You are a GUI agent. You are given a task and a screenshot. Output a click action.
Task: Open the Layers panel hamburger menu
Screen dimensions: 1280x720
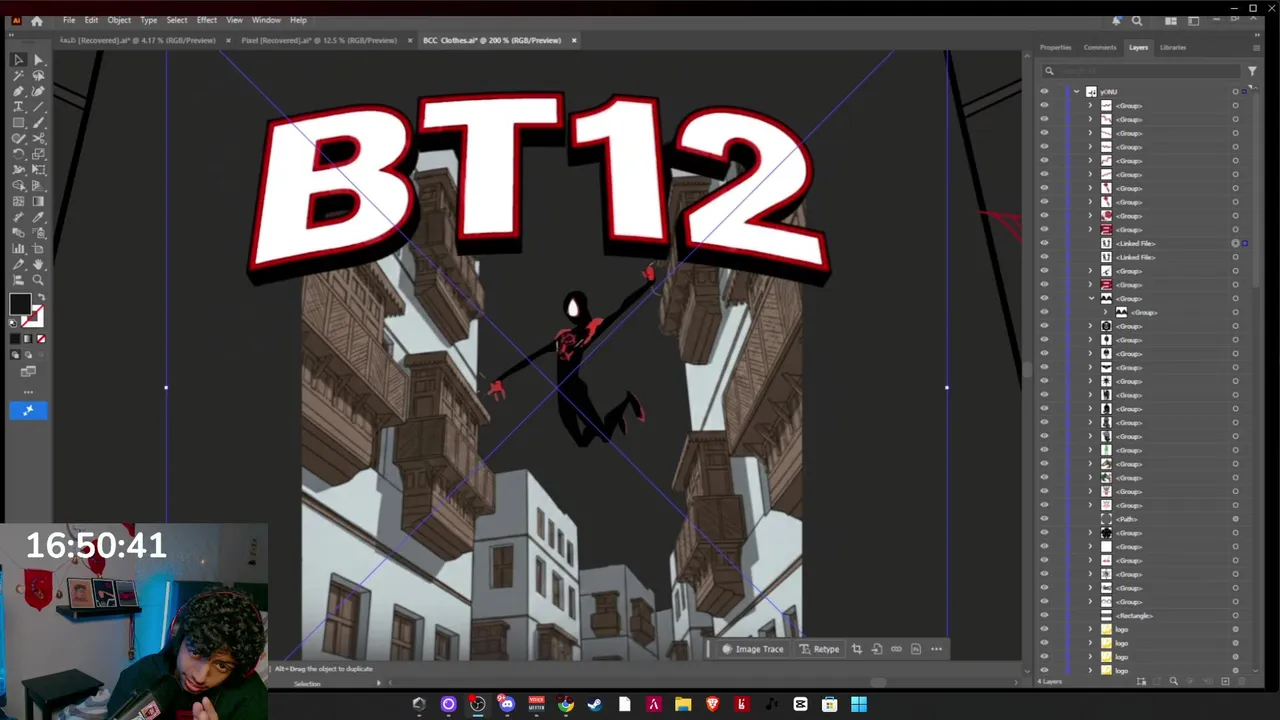click(1257, 47)
